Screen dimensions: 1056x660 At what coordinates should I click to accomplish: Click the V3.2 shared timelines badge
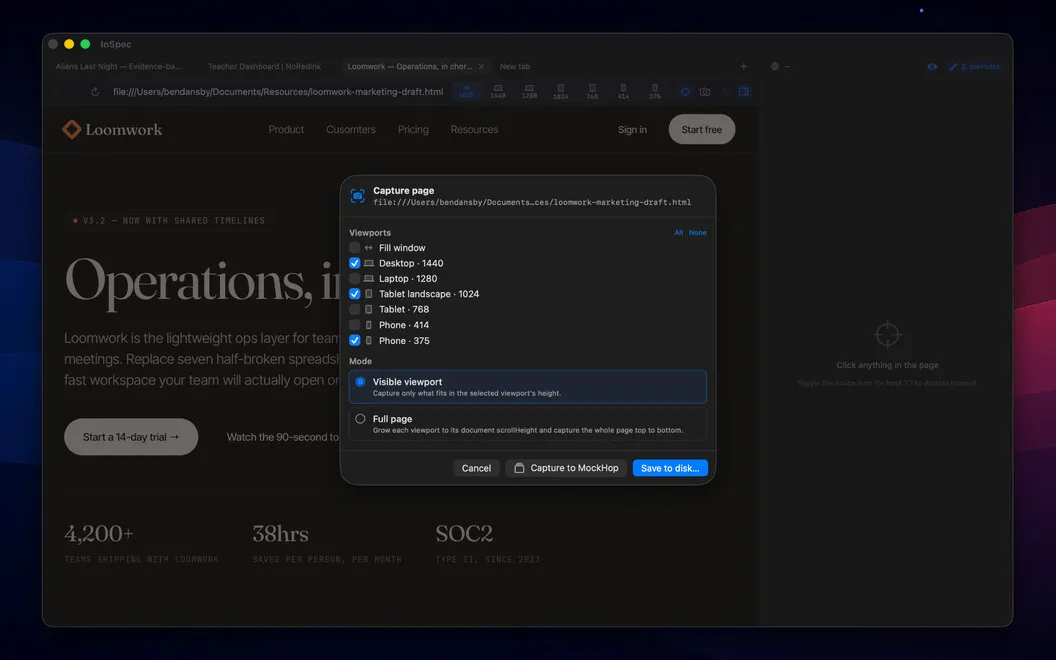pyautogui.click(x=169, y=220)
